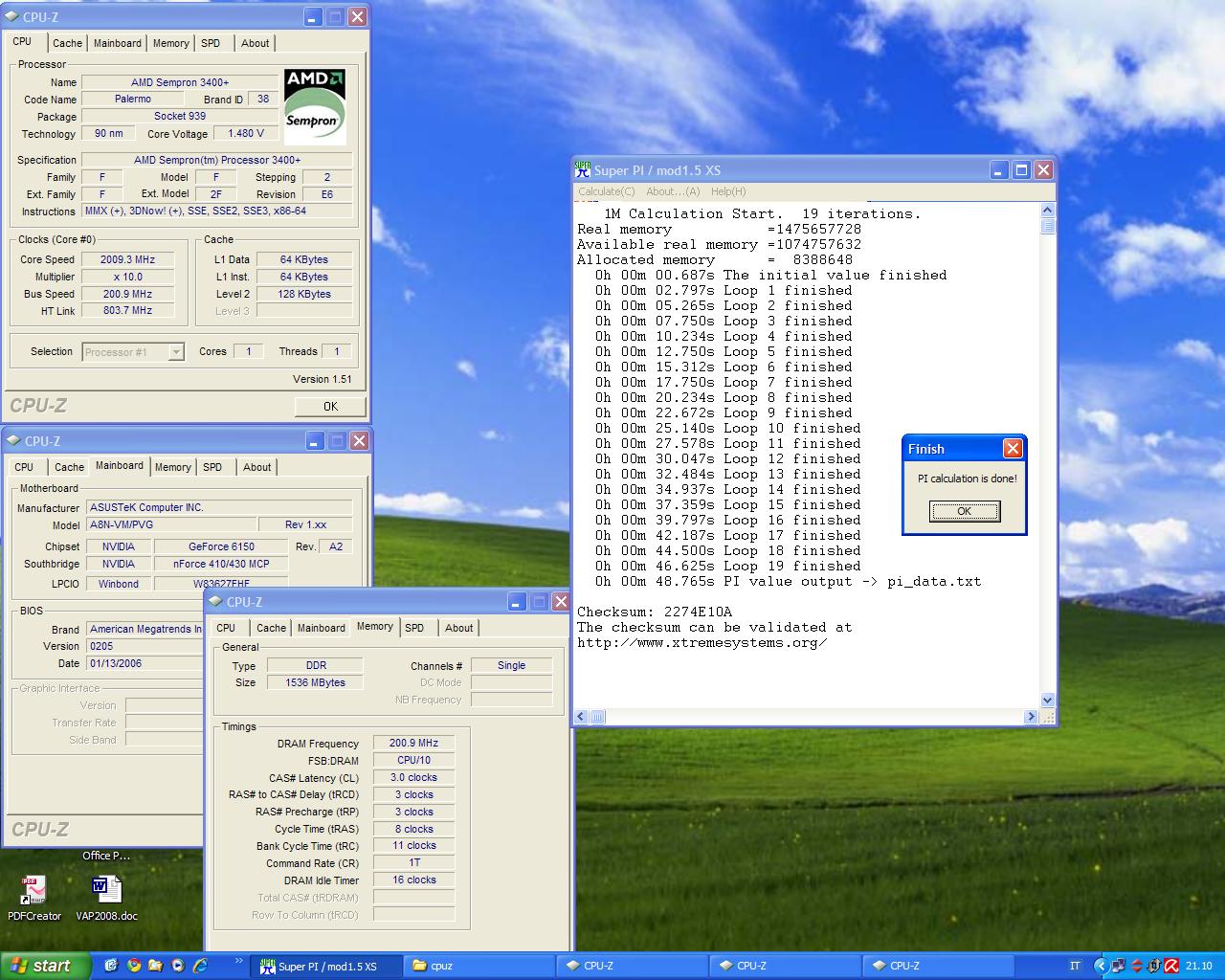Image resolution: width=1225 pixels, height=980 pixels.
Task: Select the VAP2008.doc desktop file
Action: pos(106,898)
